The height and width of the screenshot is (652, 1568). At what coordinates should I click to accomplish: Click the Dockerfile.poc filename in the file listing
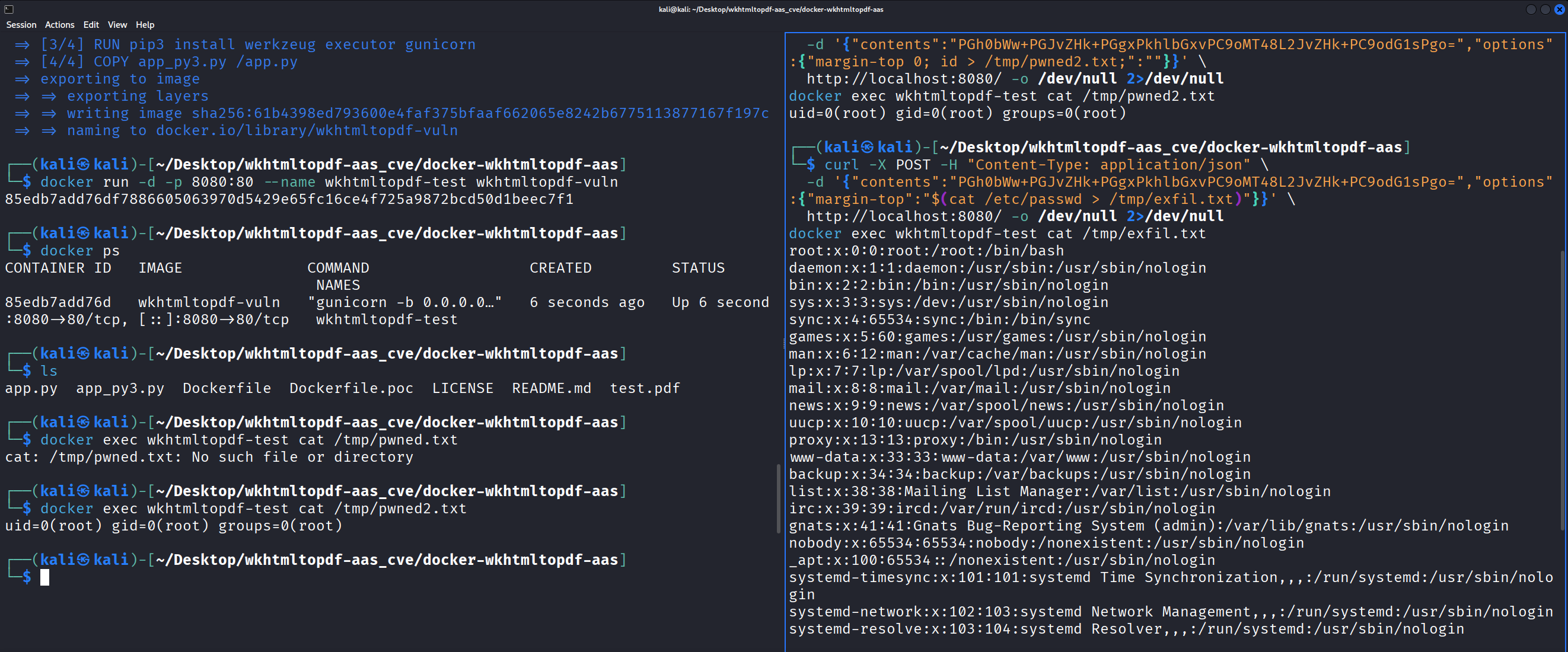coord(350,388)
